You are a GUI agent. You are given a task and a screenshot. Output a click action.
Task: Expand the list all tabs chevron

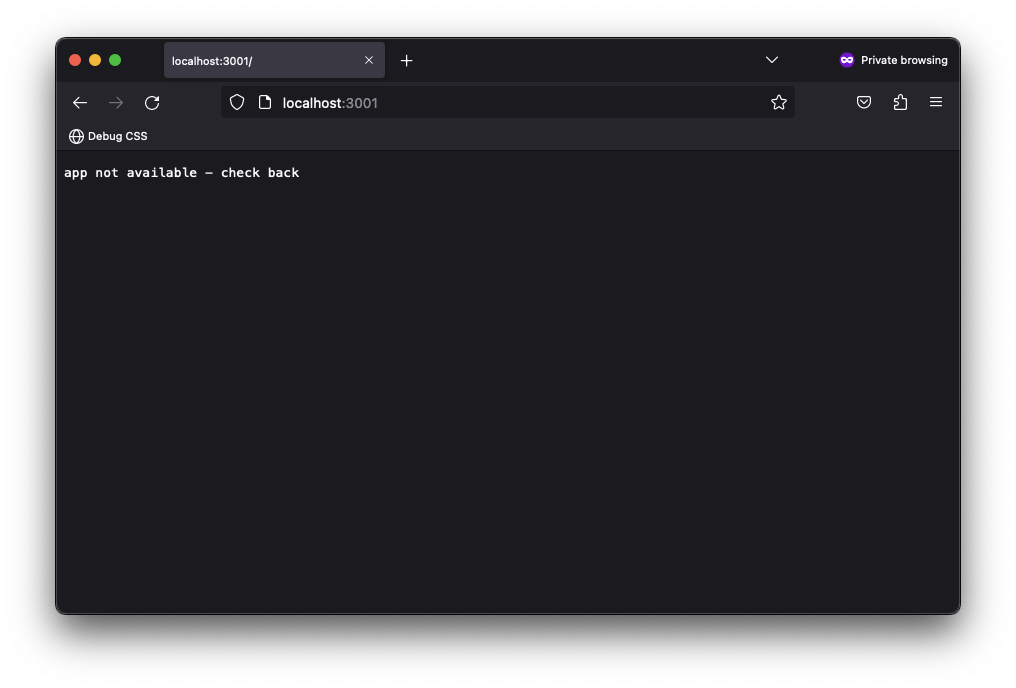point(772,60)
